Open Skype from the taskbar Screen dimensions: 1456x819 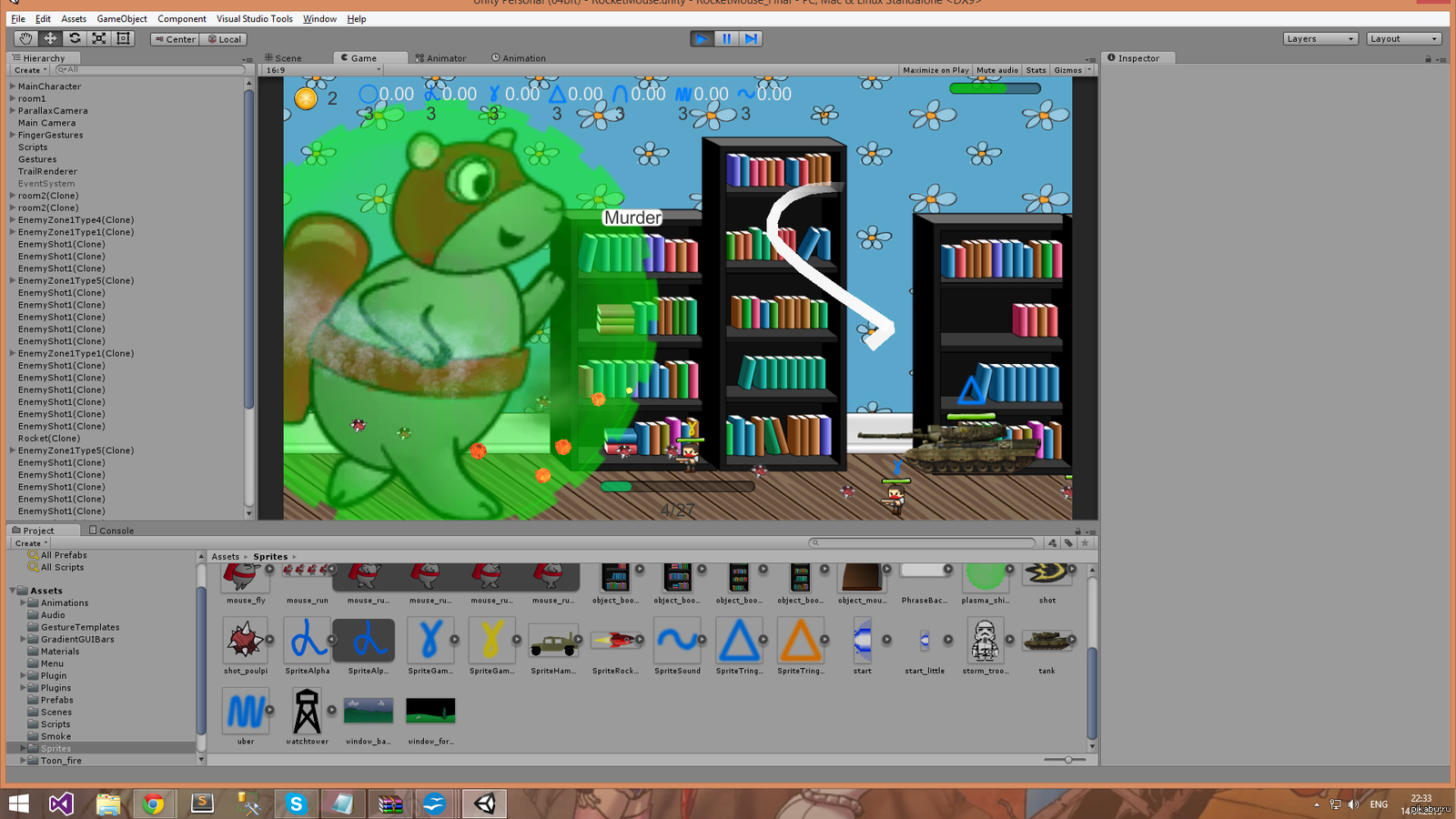pos(296,804)
